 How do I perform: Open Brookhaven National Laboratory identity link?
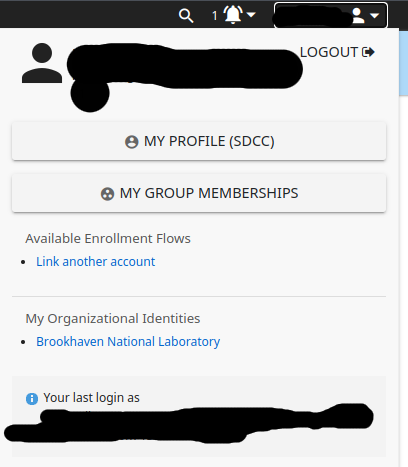(x=128, y=342)
